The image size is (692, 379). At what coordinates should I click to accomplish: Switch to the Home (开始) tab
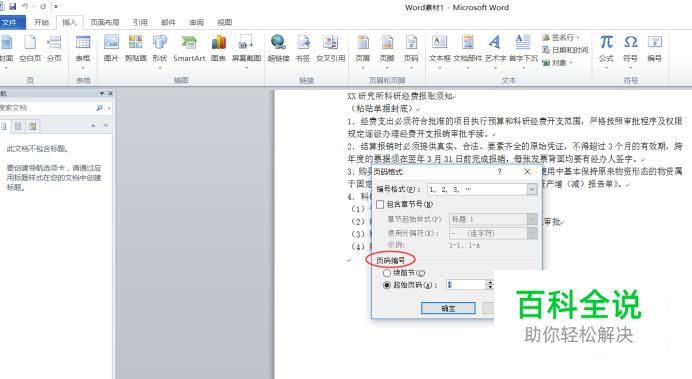click(41, 22)
